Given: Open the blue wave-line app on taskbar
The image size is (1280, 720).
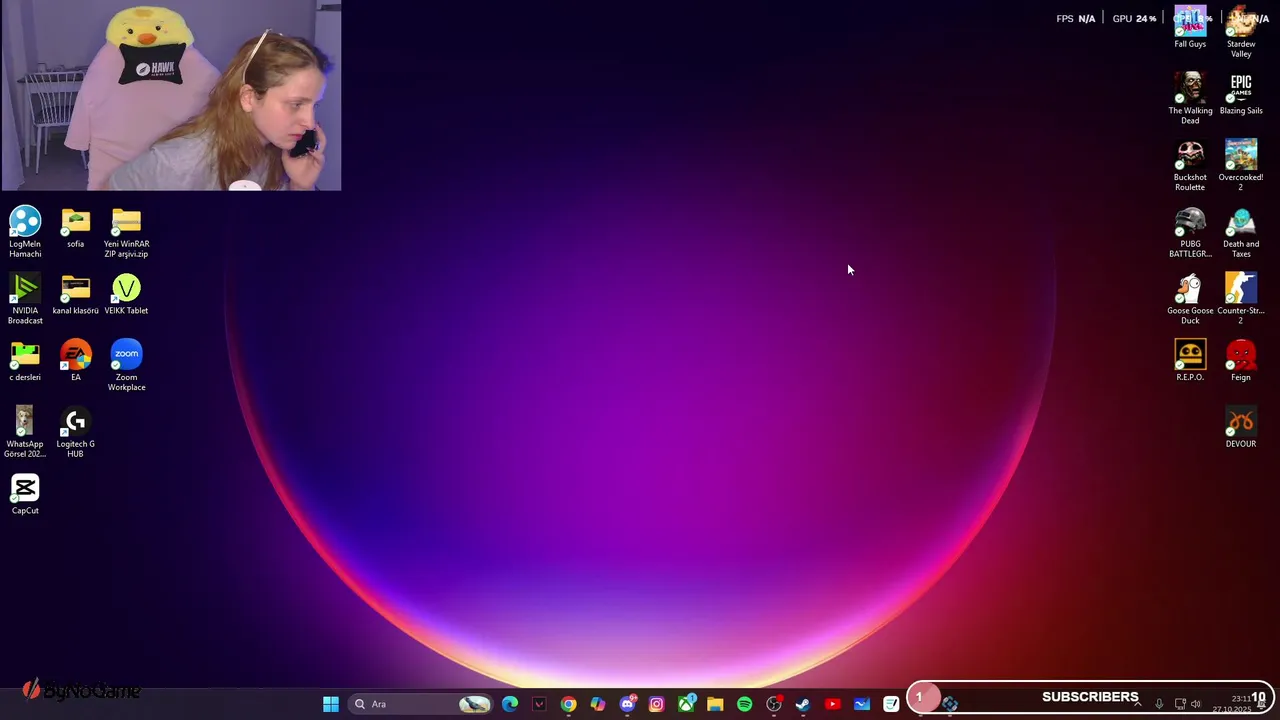Looking at the screenshot, I should pos(862,704).
